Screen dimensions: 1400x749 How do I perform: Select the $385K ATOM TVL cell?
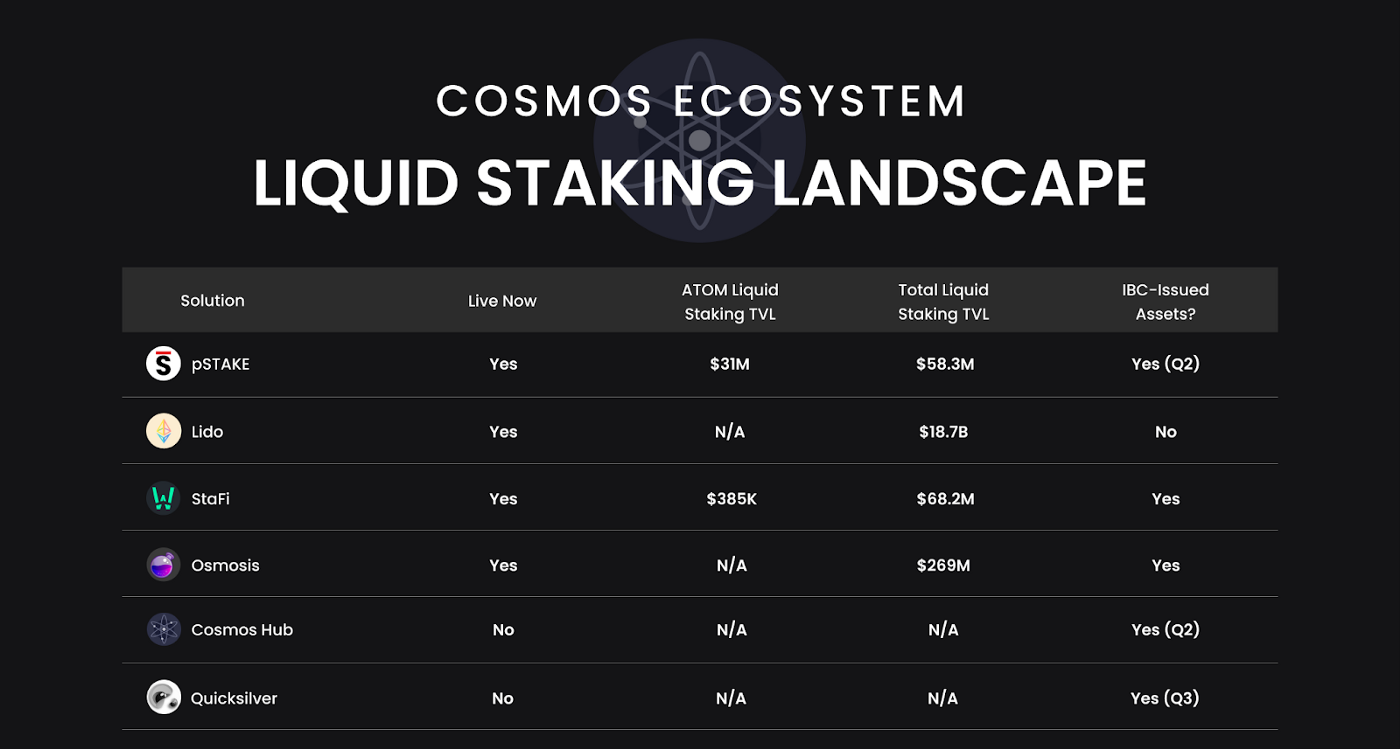point(731,499)
